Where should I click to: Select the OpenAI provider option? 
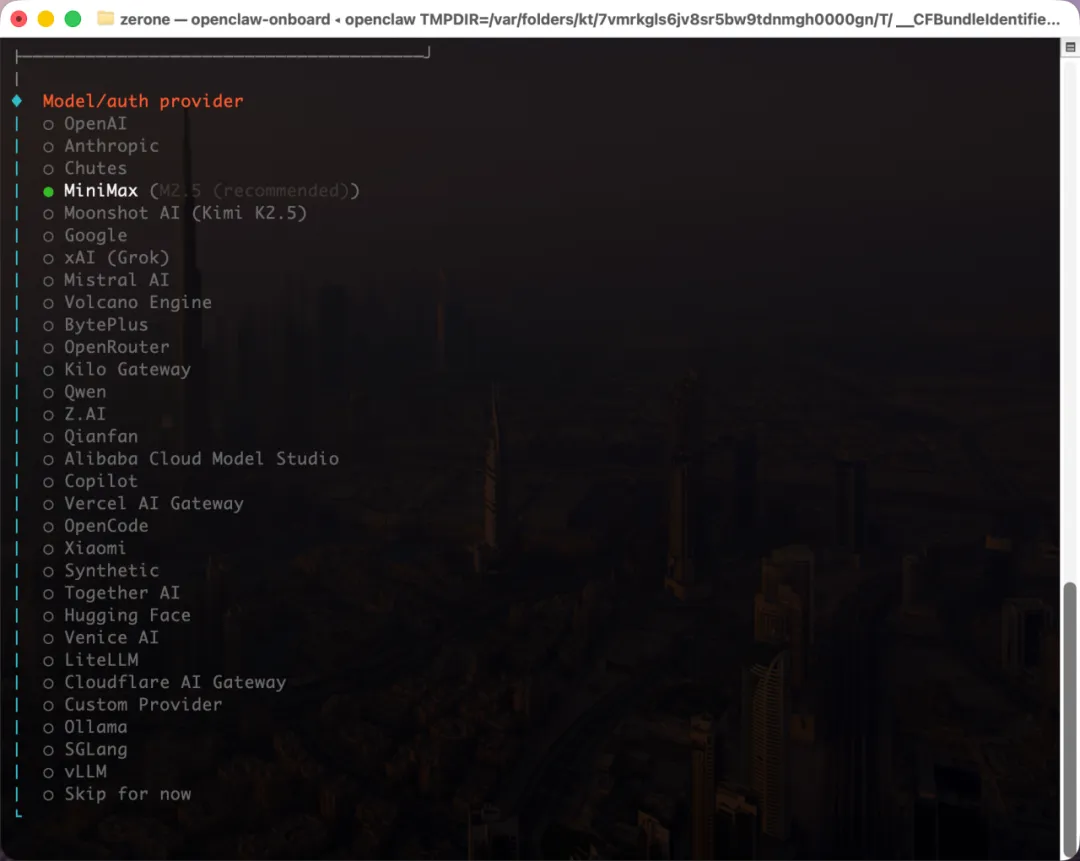(85, 124)
